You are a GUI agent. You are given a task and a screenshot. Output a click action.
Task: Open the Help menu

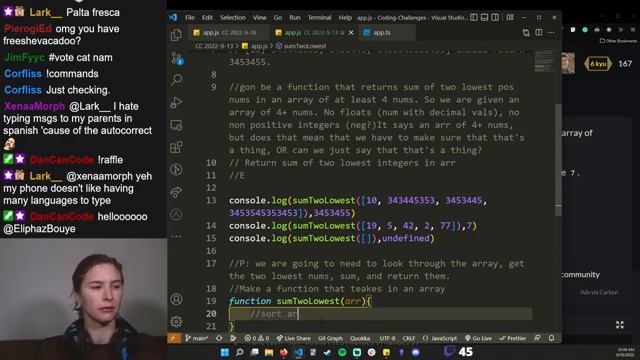pyautogui.click(x=345, y=18)
